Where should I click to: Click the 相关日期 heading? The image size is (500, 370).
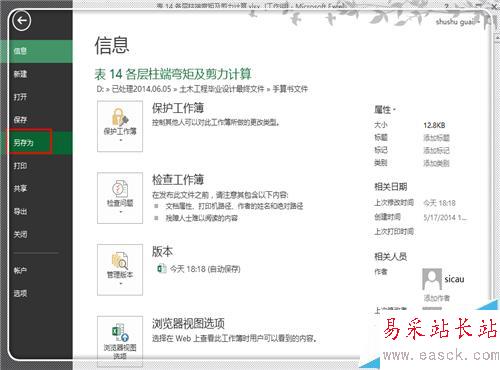click(391, 187)
